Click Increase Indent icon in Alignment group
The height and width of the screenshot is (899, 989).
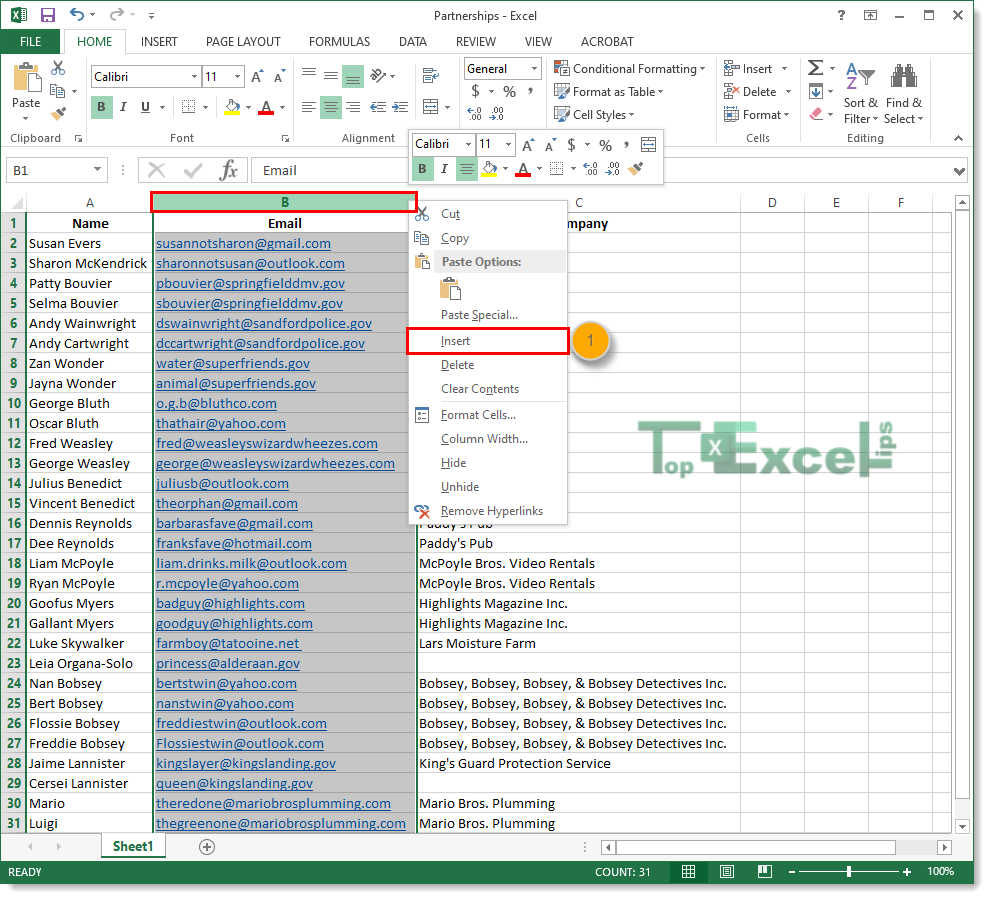400,107
